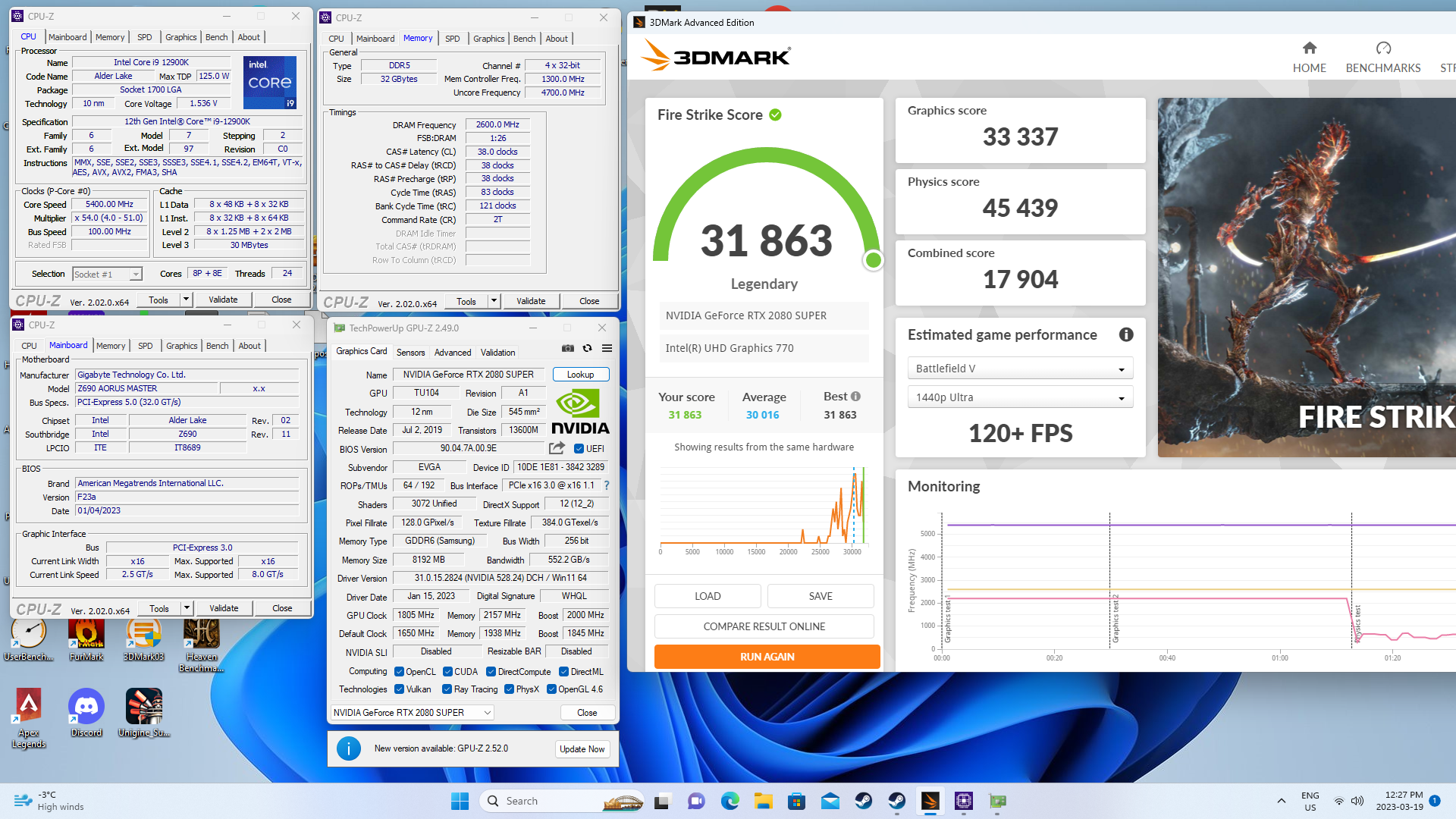Click the weather widget on the taskbar
The image size is (1456, 819).
49,801
